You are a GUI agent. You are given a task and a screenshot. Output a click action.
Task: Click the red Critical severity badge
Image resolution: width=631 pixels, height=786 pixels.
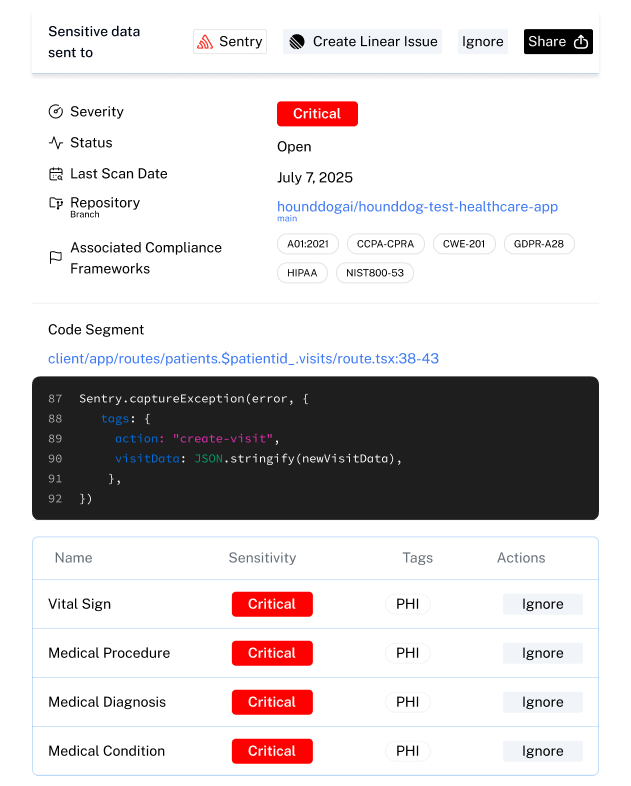coord(317,114)
